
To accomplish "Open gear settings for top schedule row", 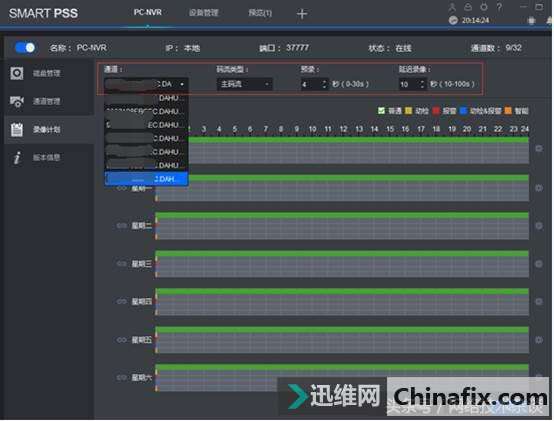I will (x=539, y=149).
